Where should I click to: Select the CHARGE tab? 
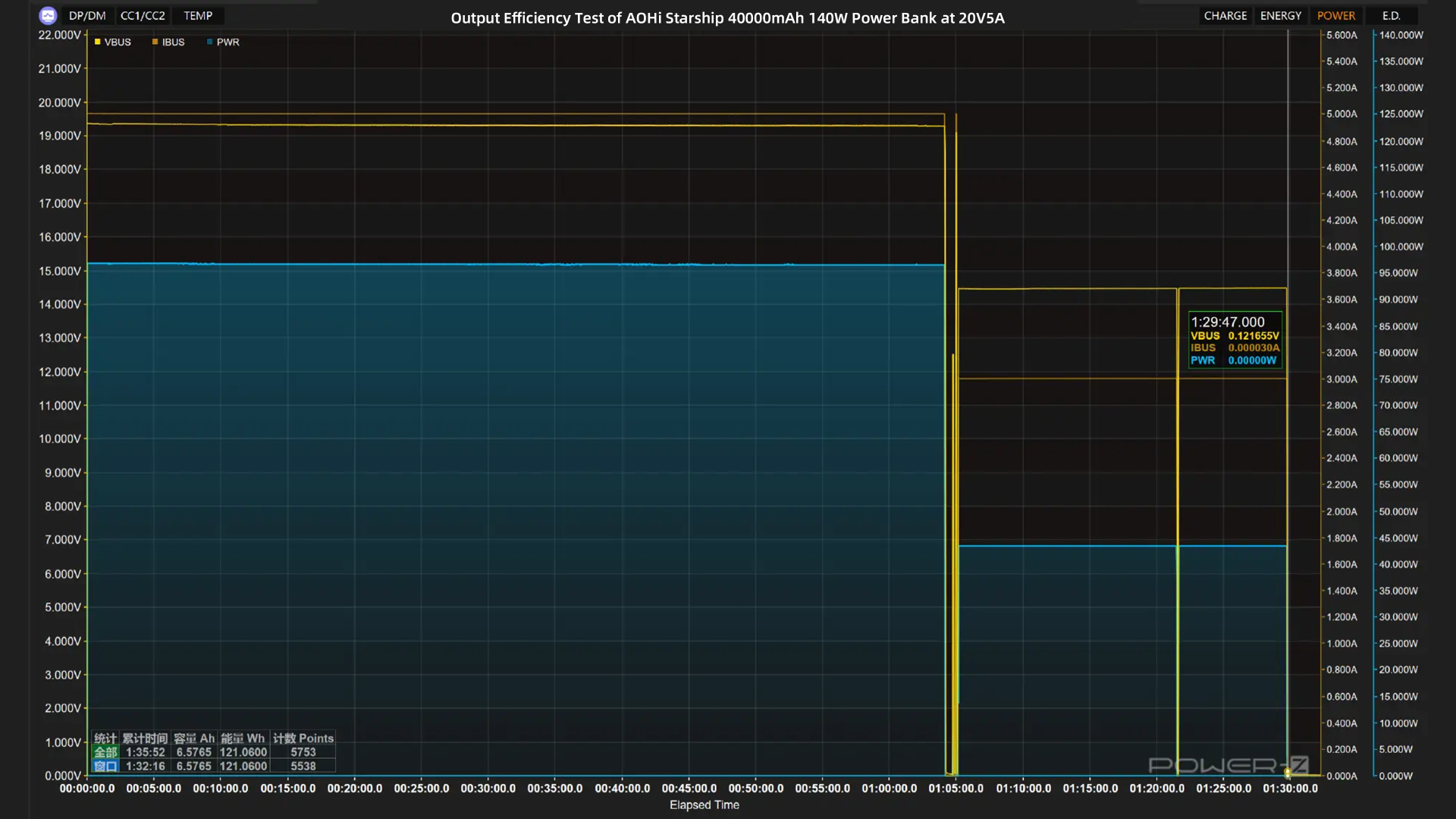point(1225,16)
